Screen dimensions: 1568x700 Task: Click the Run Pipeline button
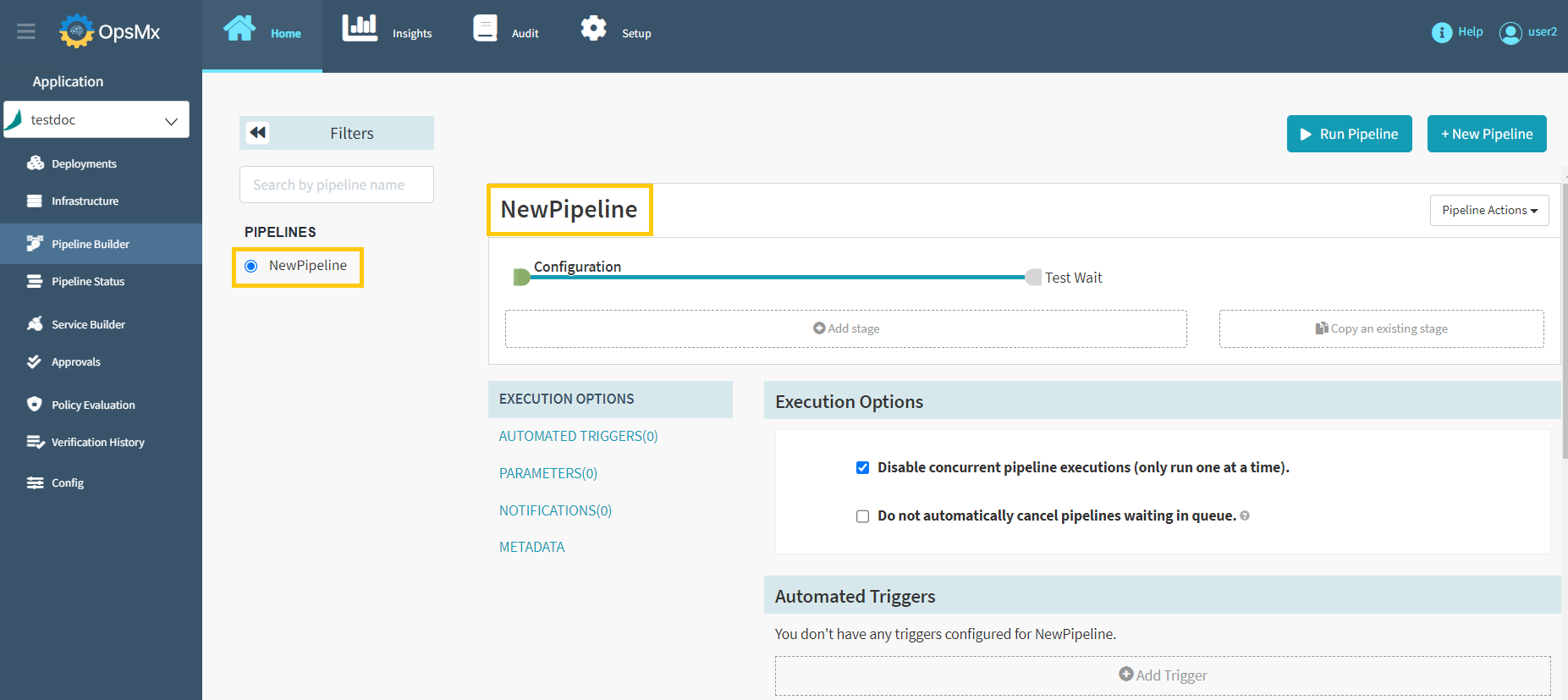(1349, 135)
